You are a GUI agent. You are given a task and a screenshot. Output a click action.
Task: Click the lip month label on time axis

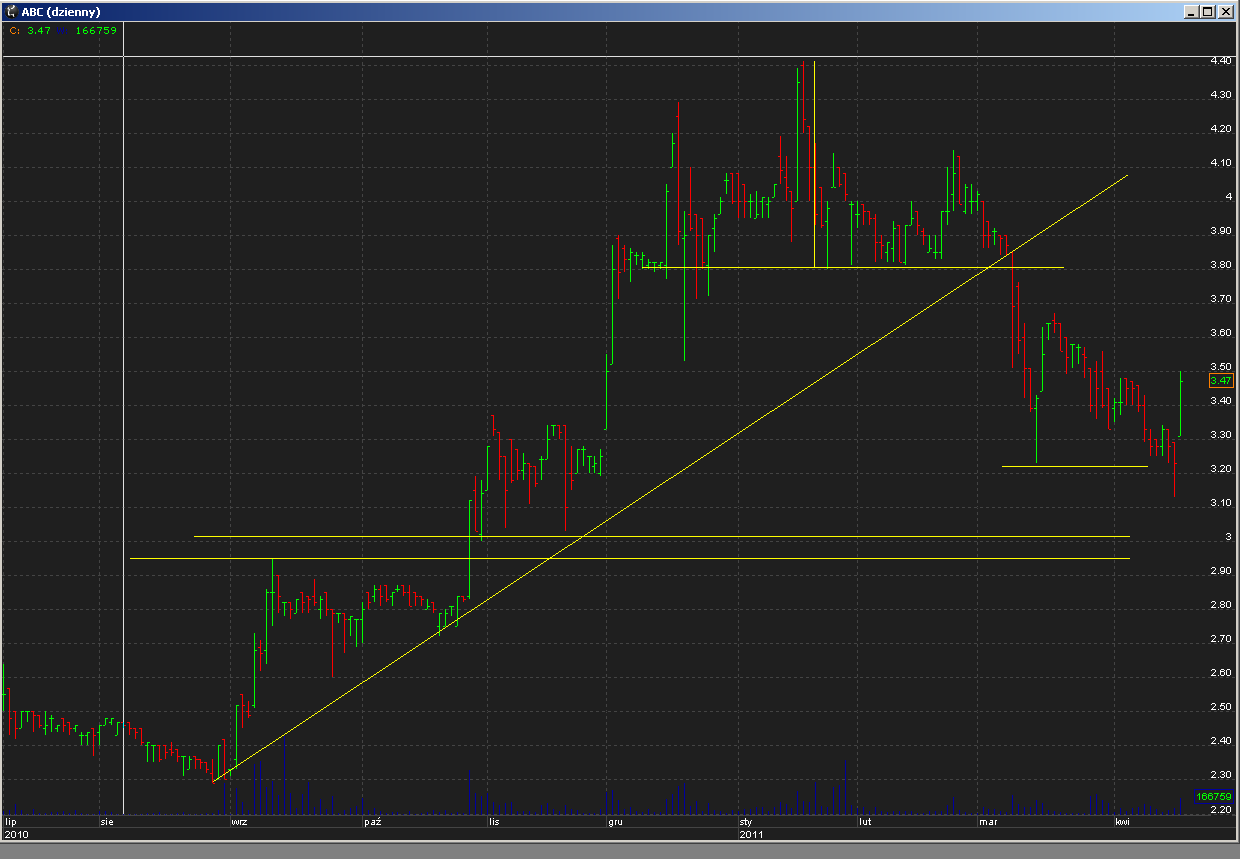click(11, 822)
